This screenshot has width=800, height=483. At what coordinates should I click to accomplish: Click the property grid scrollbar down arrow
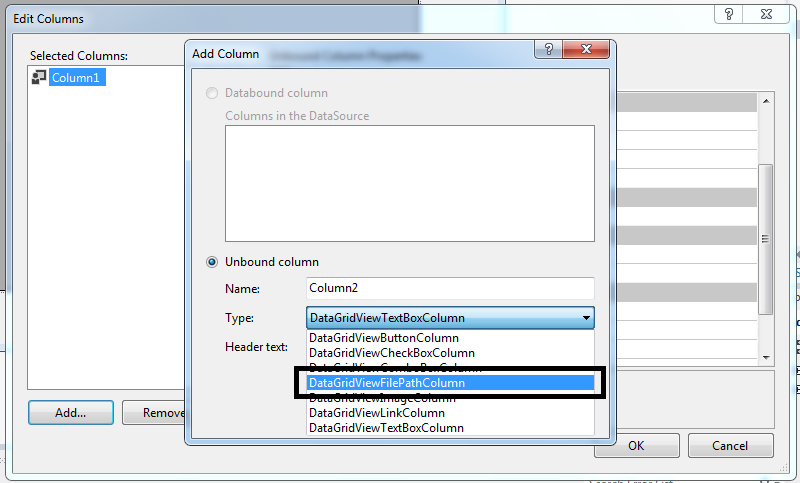point(766,358)
